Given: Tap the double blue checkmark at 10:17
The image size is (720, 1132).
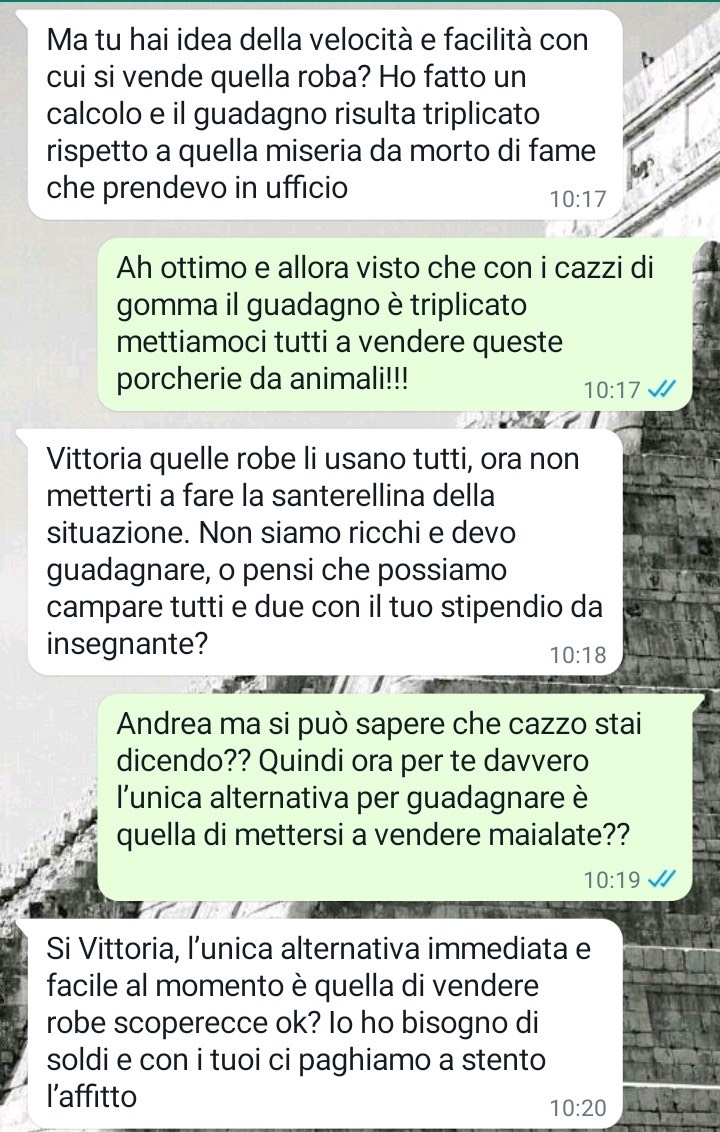Looking at the screenshot, I should click(x=662, y=390).
